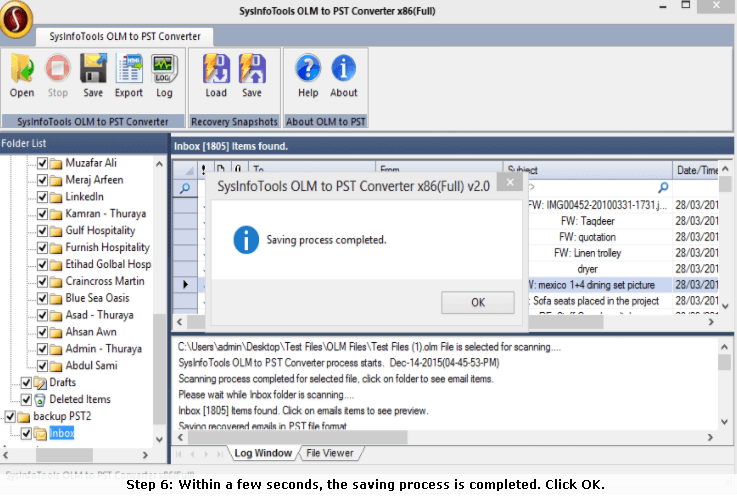
Task: Select the 'FW: quotation' email row
Action: [588, 237]
